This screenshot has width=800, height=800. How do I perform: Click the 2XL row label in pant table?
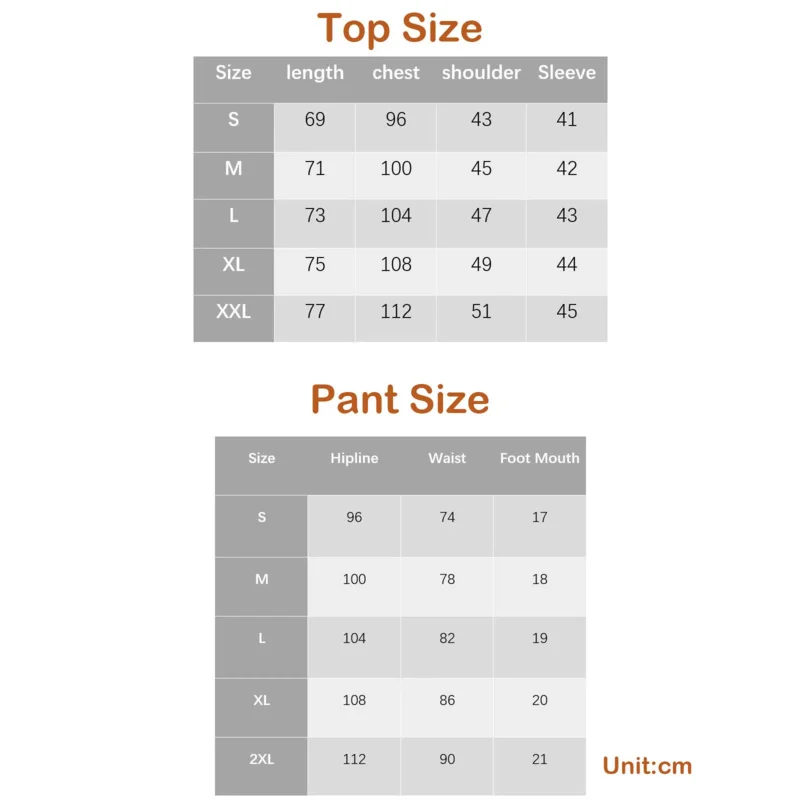click(x=261, y=760)
